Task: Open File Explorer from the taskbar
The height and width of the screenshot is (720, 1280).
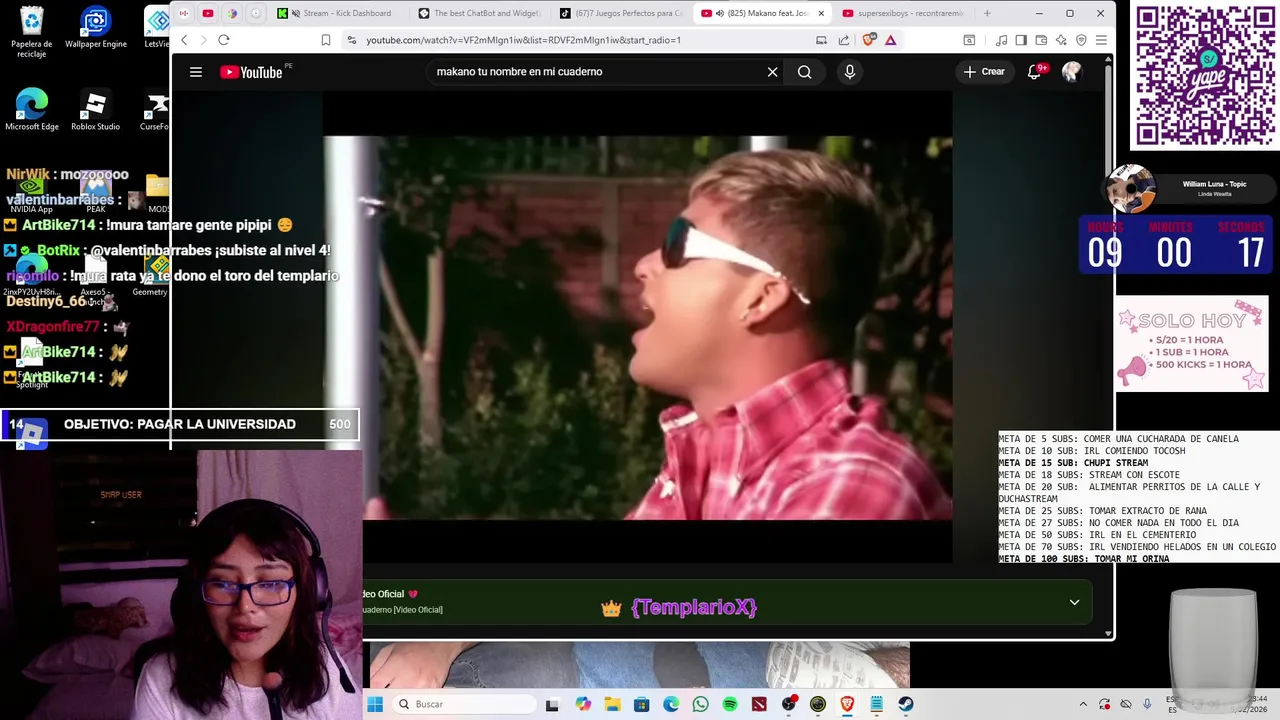Action: pyautogui.click(x=612, y=704)
